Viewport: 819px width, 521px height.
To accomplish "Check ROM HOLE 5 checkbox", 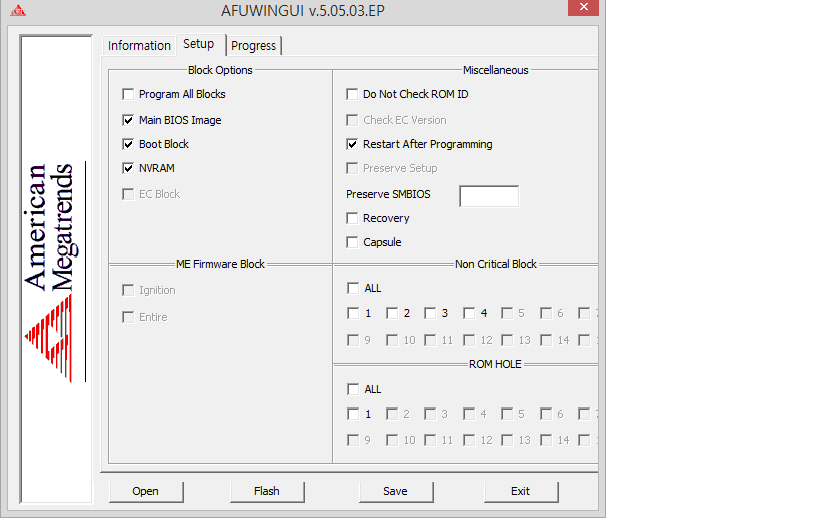I will (x=507, y=414).
